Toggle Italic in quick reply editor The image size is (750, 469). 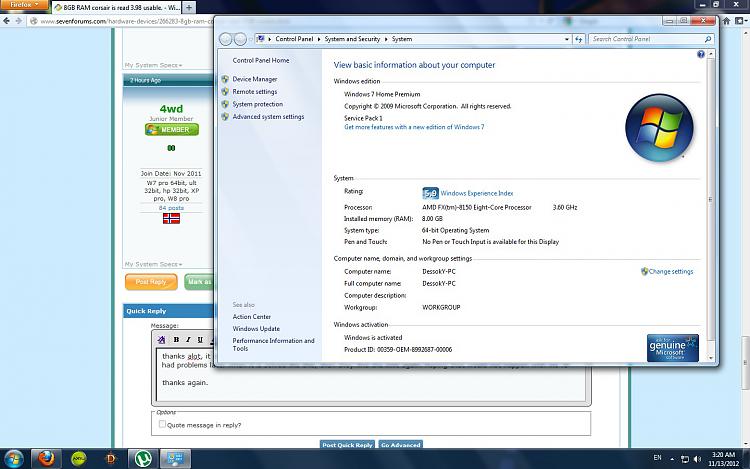188,339
